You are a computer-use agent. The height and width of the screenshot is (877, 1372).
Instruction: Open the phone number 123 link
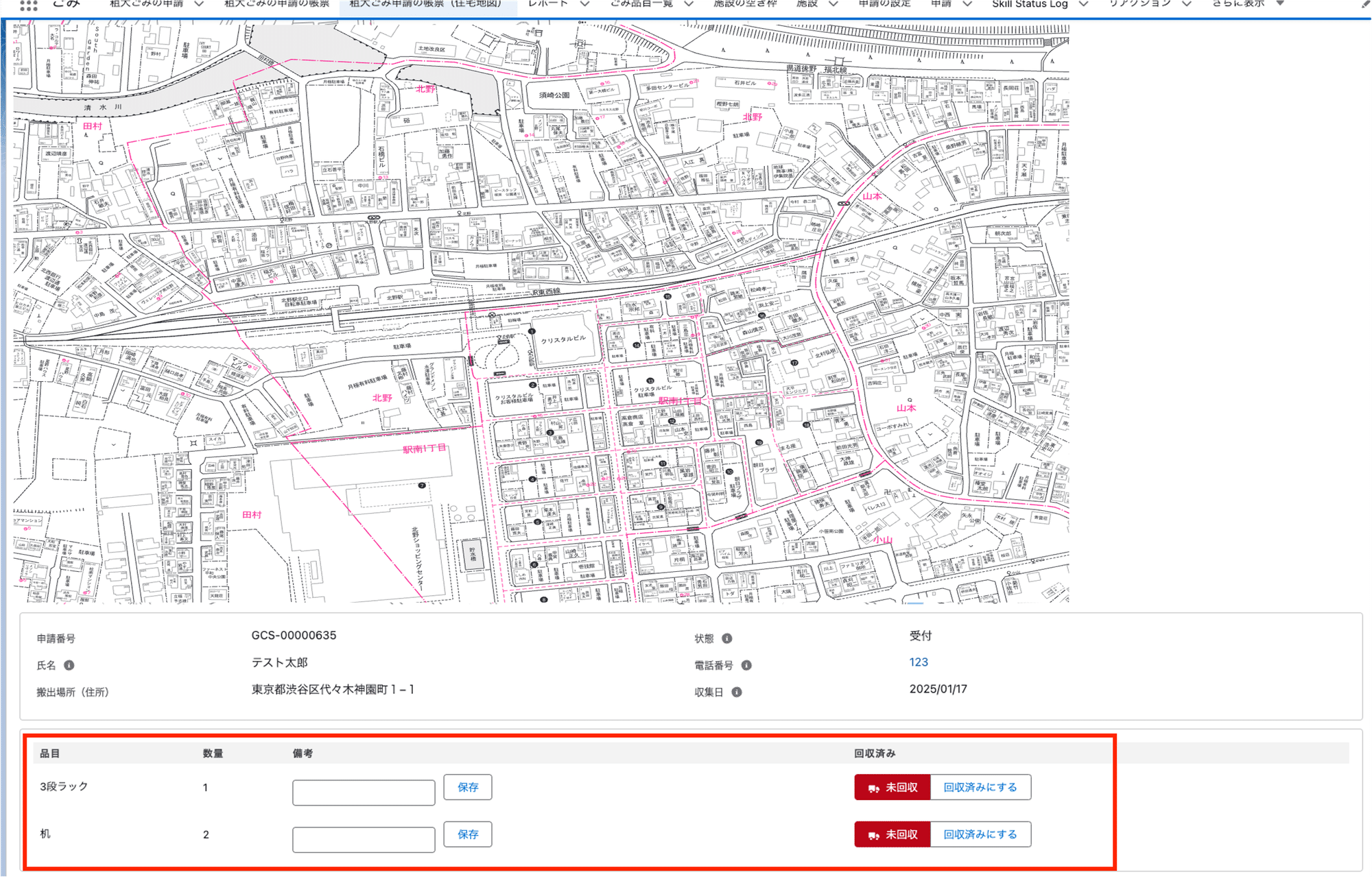[919, 662]
